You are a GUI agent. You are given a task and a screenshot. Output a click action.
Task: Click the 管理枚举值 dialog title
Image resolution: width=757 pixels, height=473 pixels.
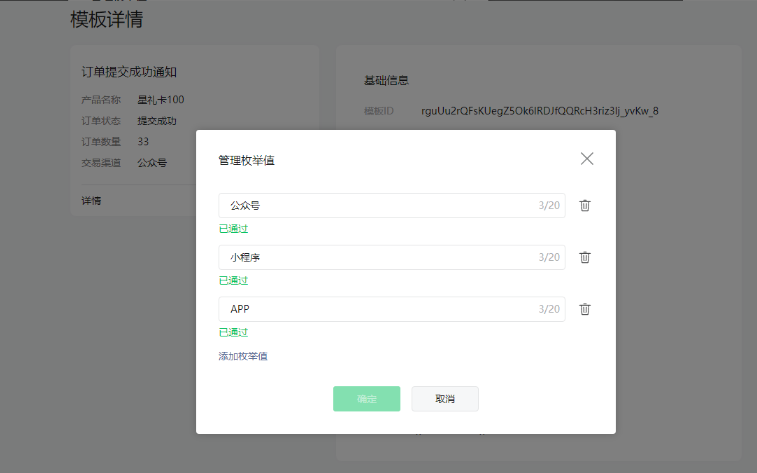[x=247, y=160]
